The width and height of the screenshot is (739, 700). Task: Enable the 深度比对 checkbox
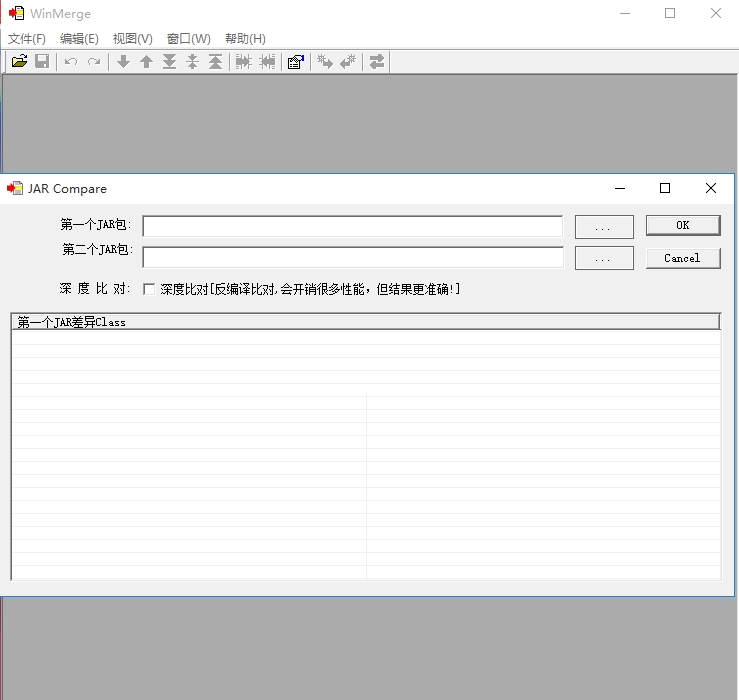149,289
